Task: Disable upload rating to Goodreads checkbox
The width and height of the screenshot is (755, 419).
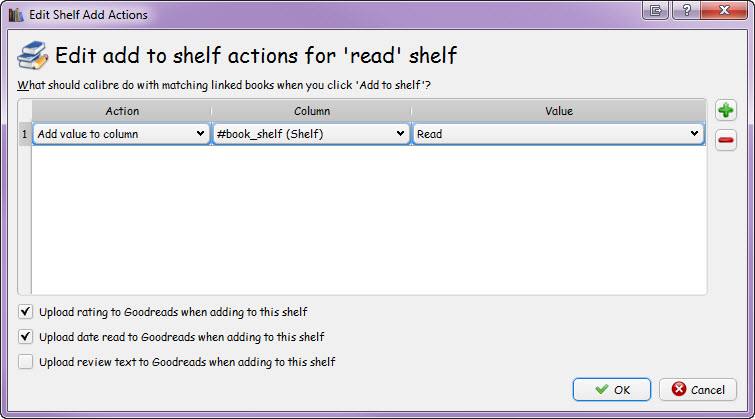Action: click(26, 311)
